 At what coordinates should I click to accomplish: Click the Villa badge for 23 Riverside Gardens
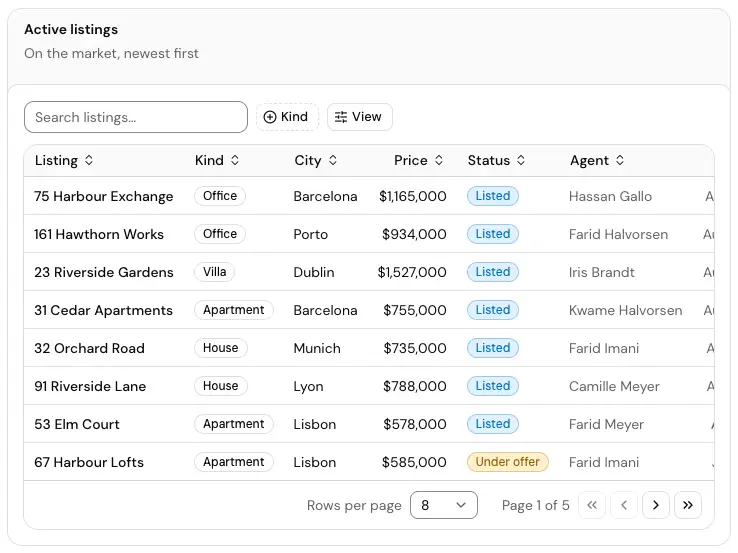[x=215, y=272]
